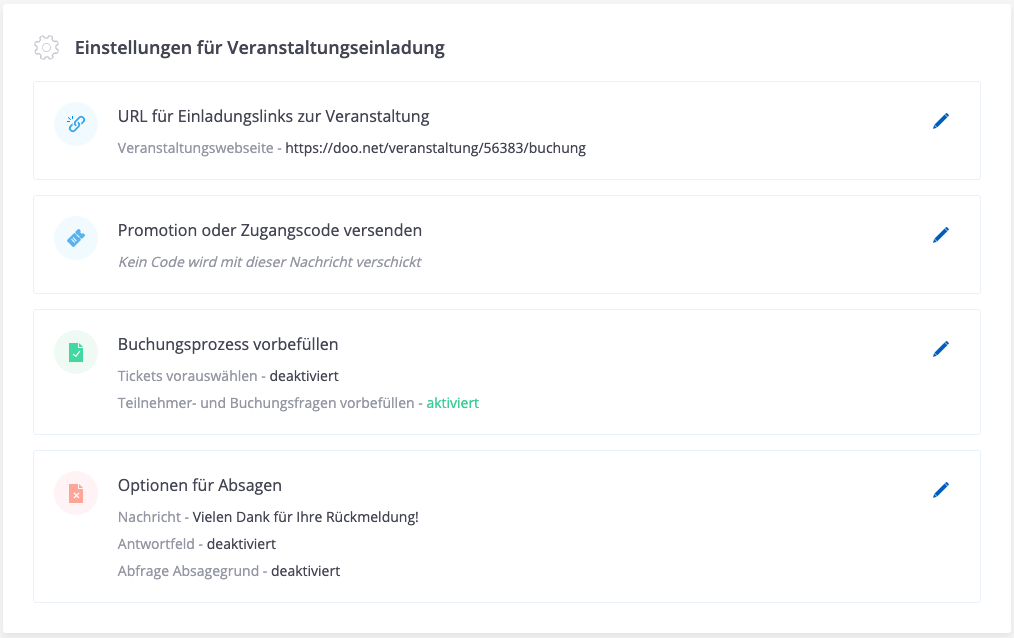Edit the Optionen für Absagen setting
This screenshot has height=638, width=1014.
click(x=940, y=490)
